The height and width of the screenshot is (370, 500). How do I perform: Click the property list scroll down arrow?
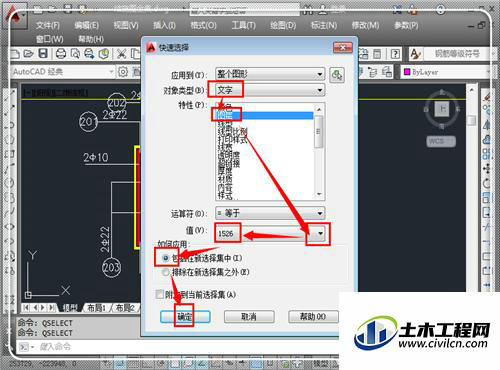pos(319,195)
